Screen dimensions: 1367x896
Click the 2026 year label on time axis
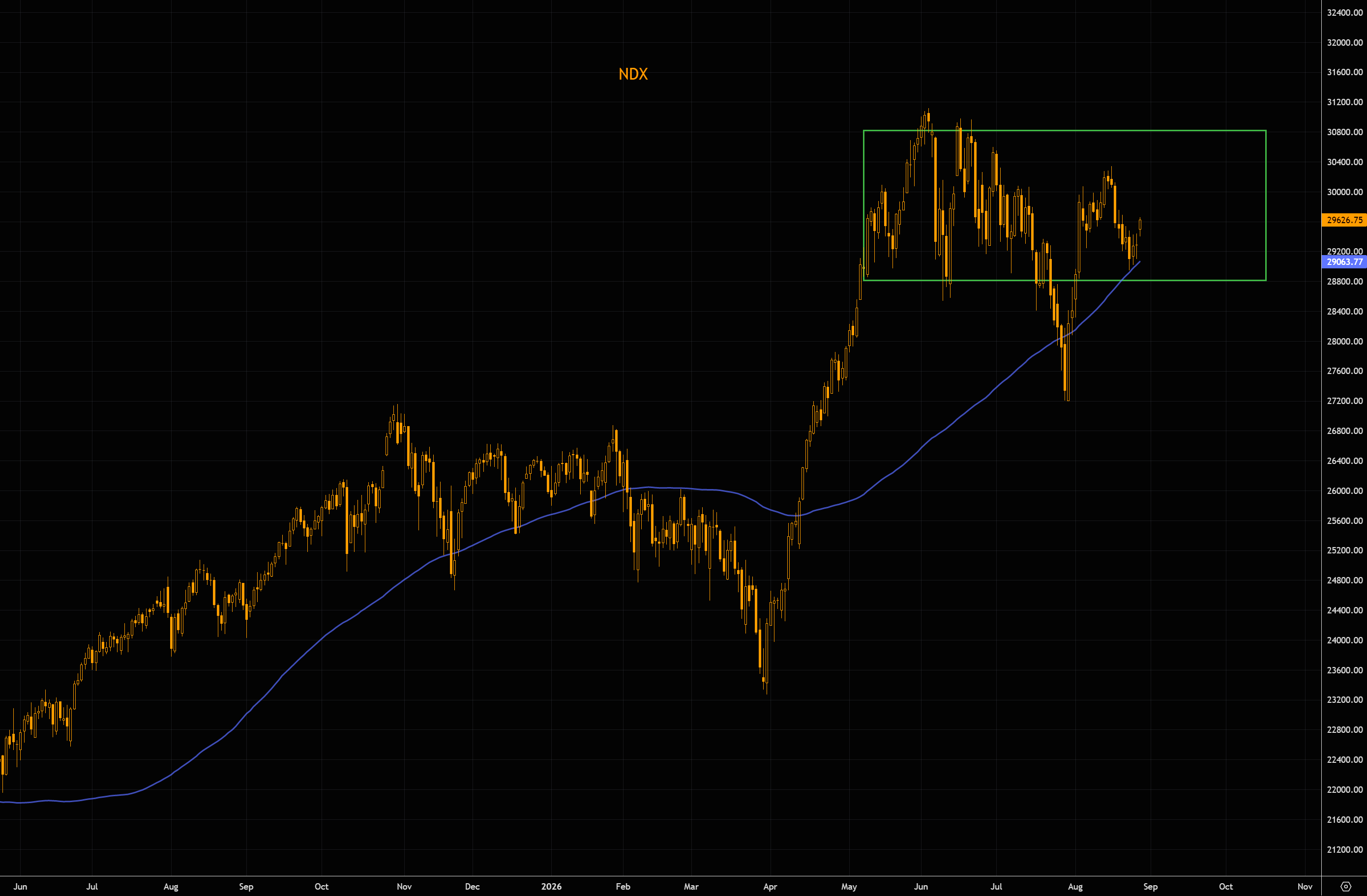(551, 886)
